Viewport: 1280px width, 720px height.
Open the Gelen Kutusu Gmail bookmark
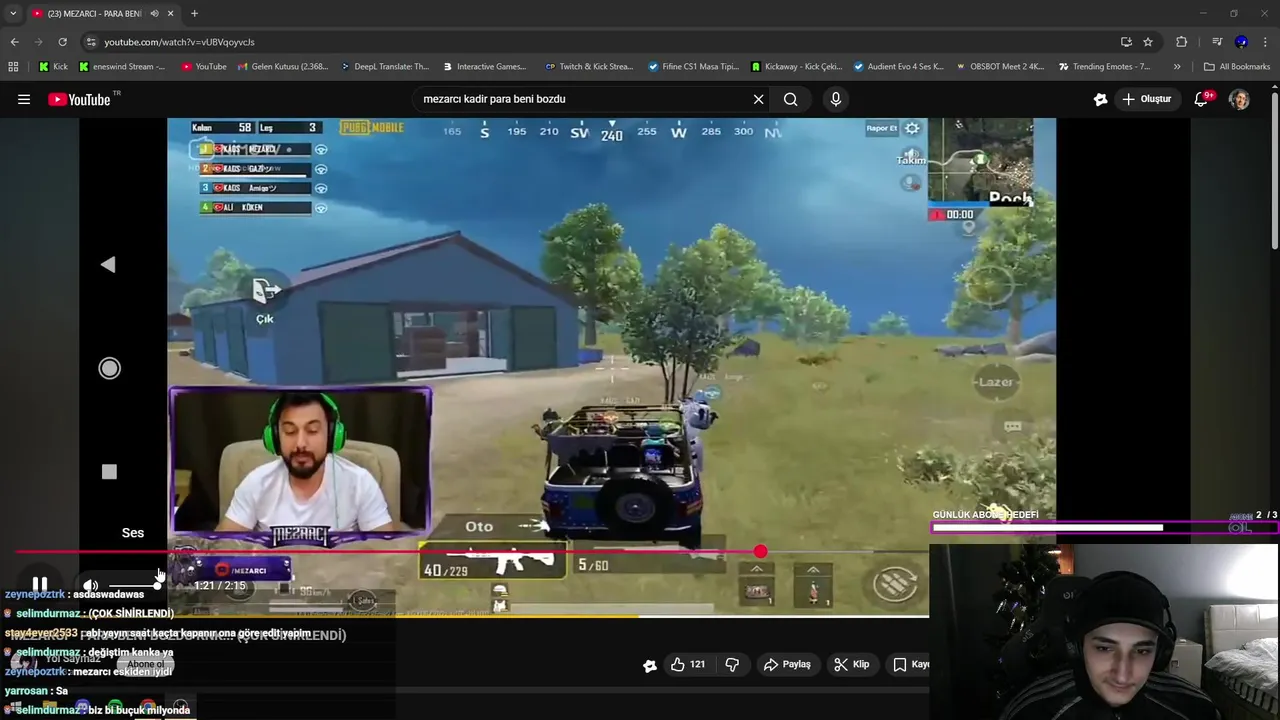[282, 67]
